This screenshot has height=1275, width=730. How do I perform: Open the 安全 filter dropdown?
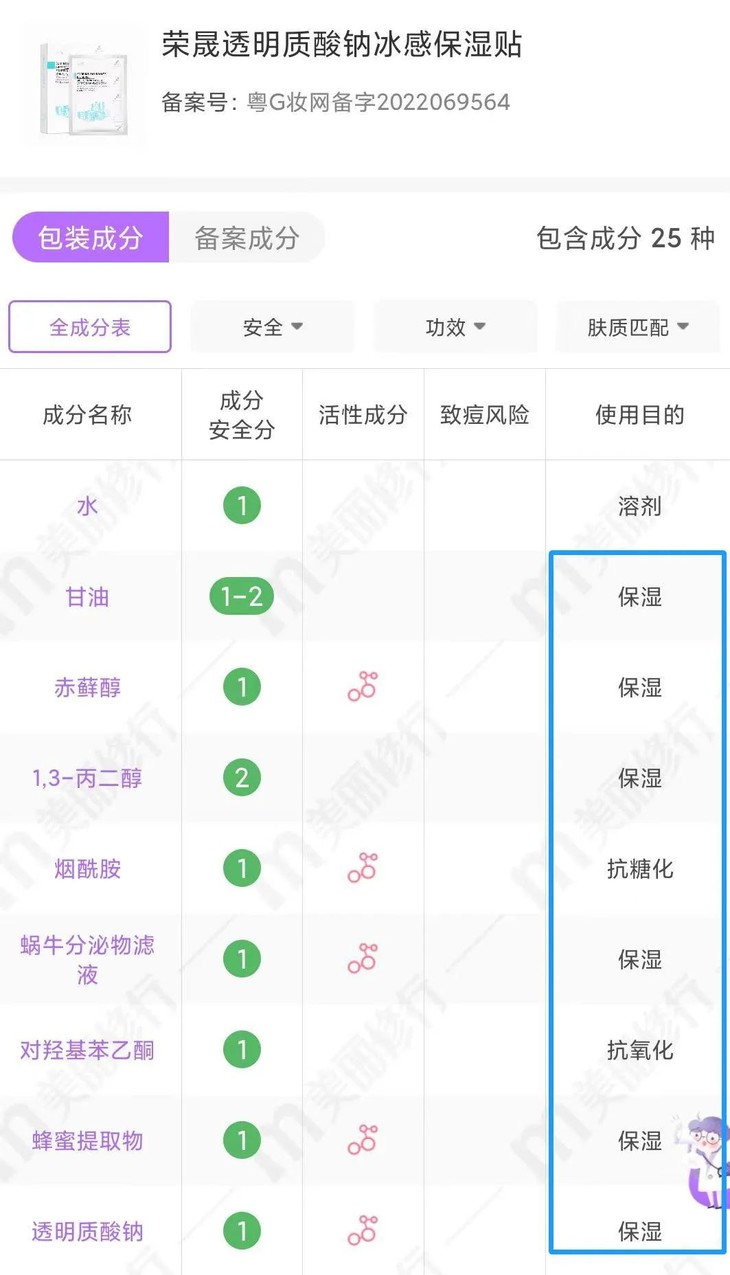pos(272,326)
